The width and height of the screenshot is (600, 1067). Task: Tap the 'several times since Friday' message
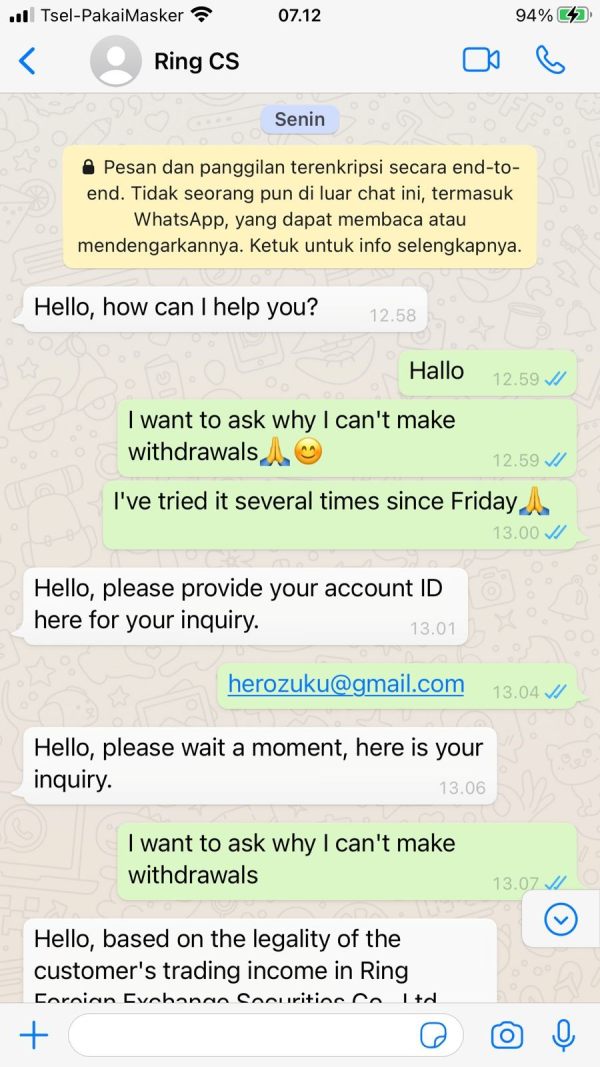click(x=339, y=514)
